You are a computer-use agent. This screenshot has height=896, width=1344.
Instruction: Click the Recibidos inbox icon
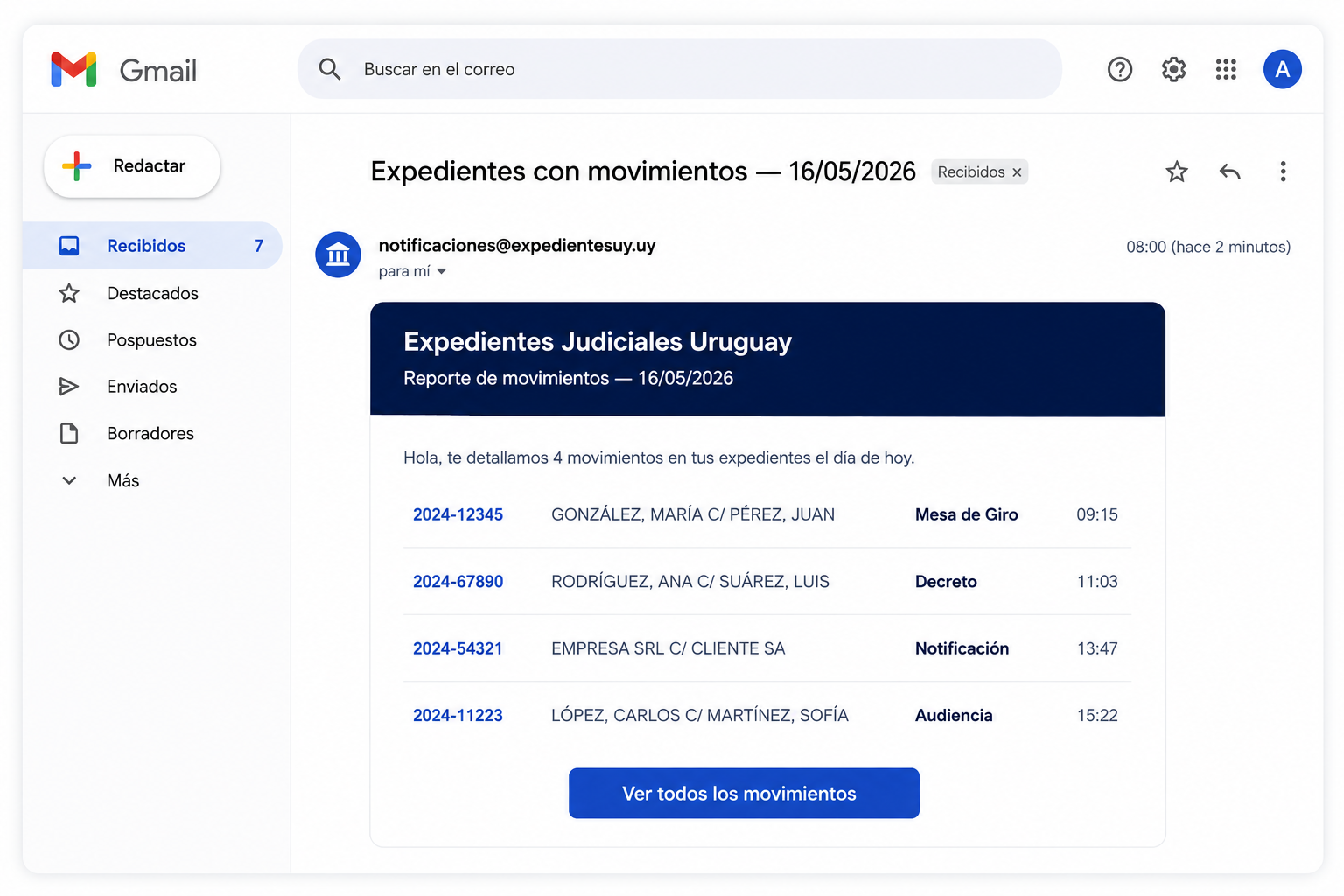pyautogui.click(x=69, y=246)
